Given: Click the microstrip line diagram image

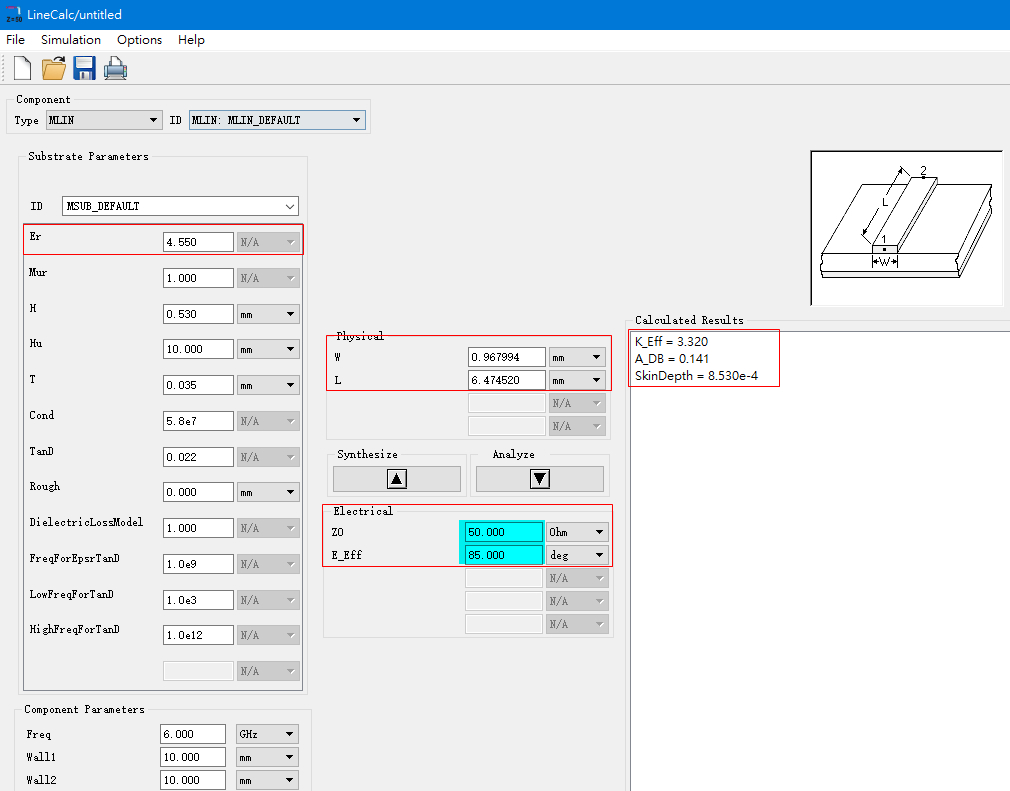Looking at the screenshot, I should click(x=907, y=228).
